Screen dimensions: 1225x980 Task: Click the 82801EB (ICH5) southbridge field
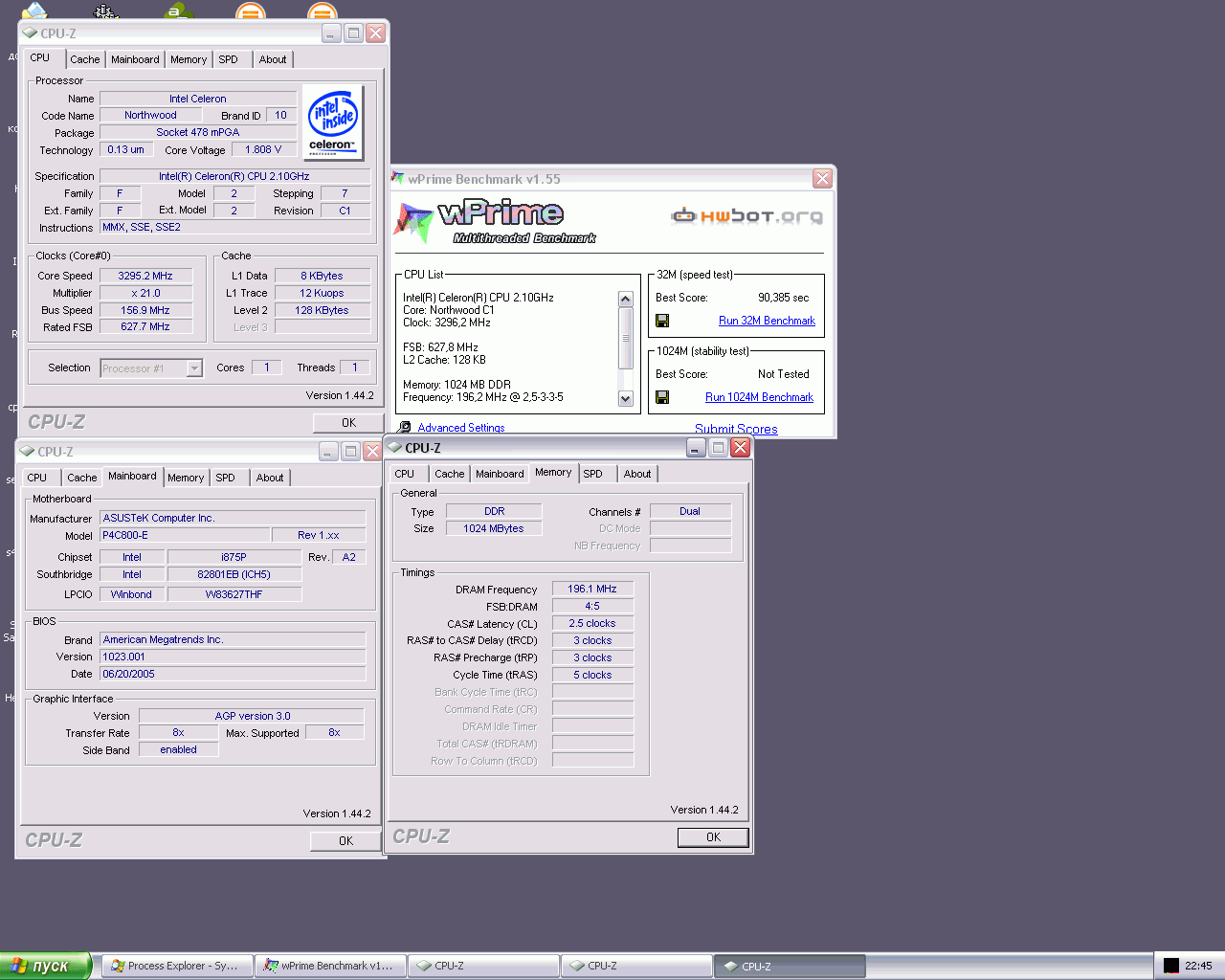[x=234, y=574]
